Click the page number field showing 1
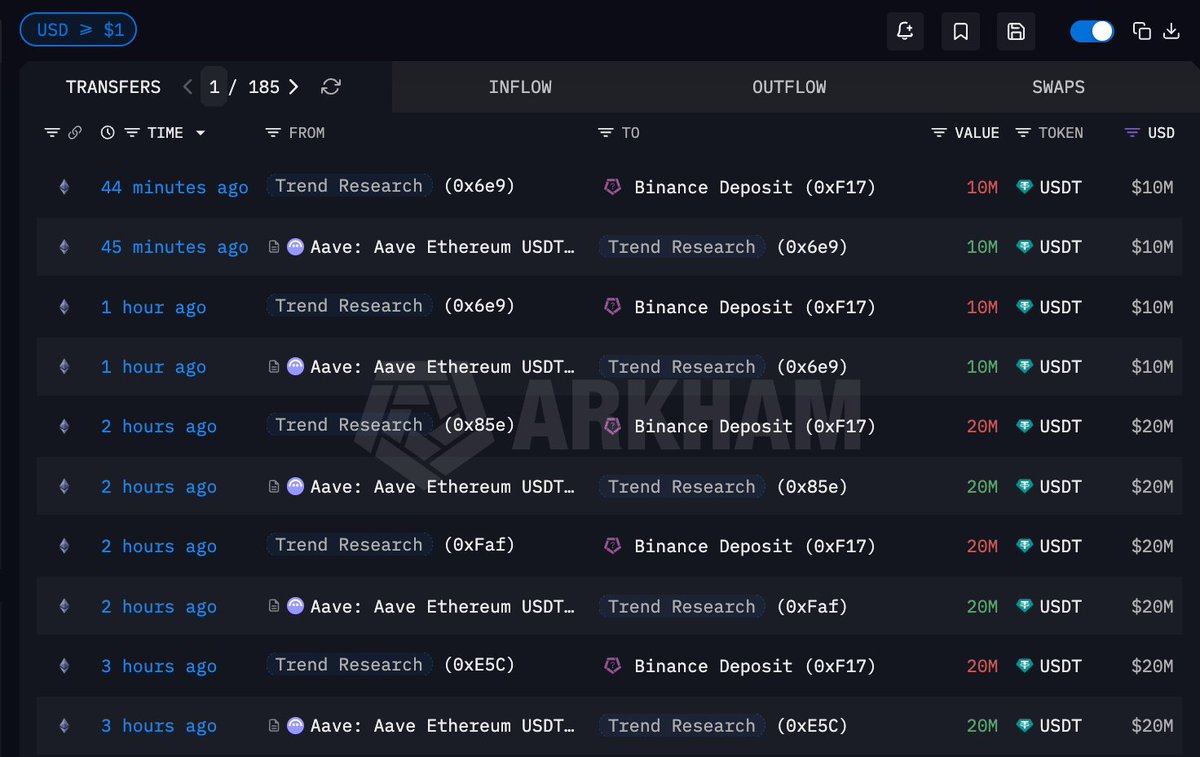This screenshot has width=1200, height=757. click(x=214, y=87)
